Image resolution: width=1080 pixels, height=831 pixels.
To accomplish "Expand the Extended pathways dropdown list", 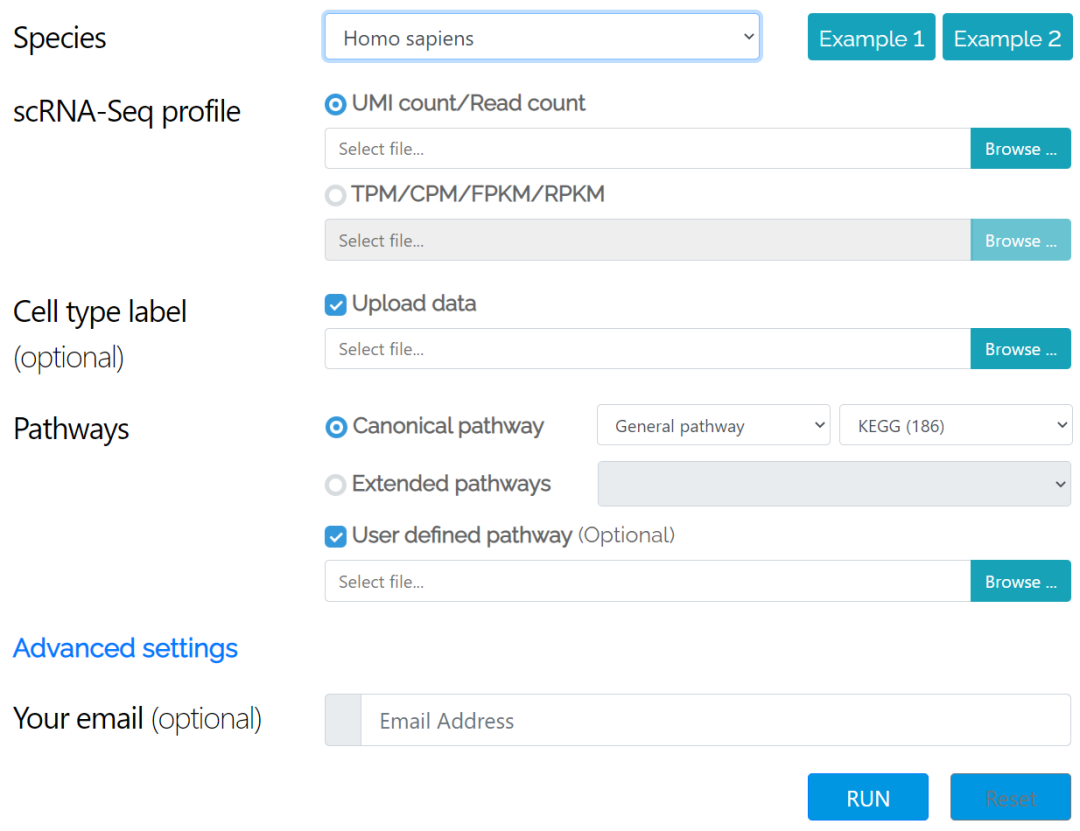I will pyautogui.click(x=834, y=485).
